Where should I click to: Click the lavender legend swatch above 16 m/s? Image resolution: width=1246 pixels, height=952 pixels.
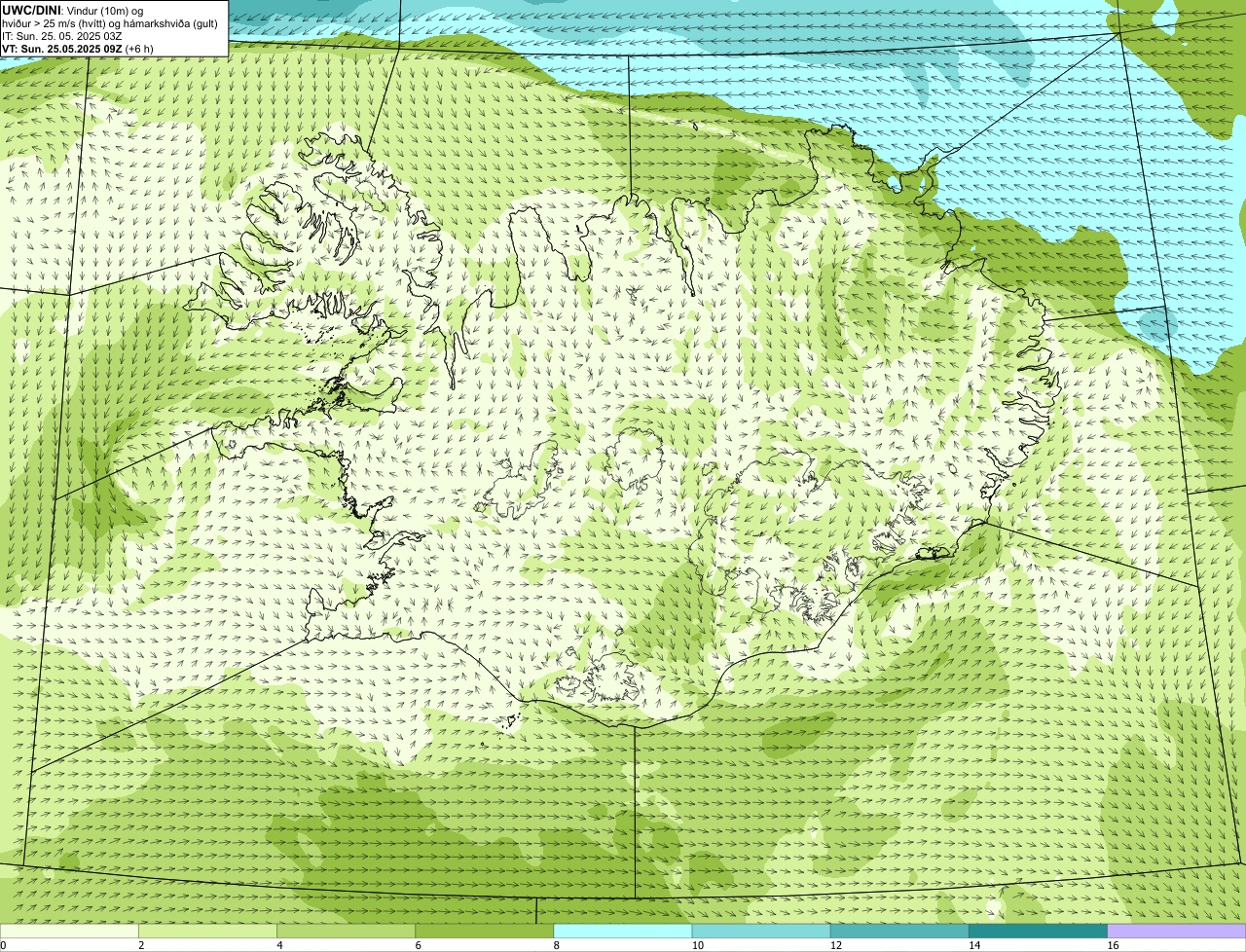click(x=1177, y=931)
